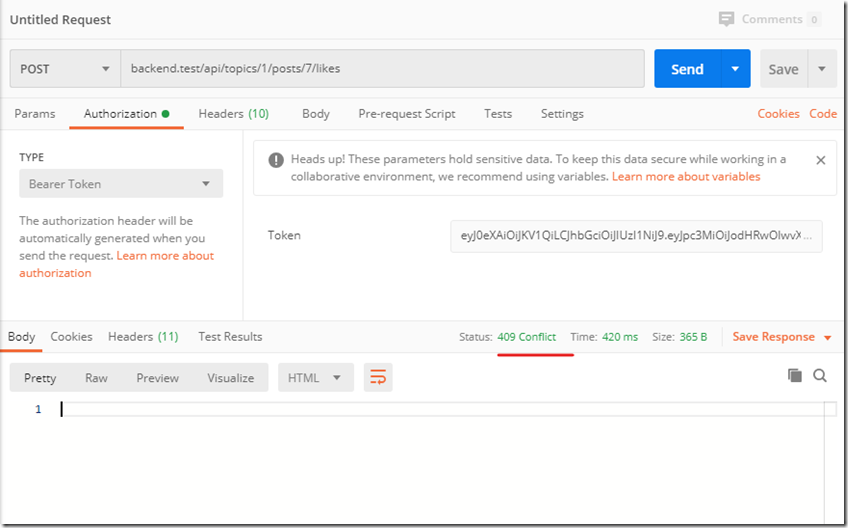Image resolution: width=848 pixels, height=528 pixels.
Task: Follow the Learn more about variables link
Action: point(686,176)
